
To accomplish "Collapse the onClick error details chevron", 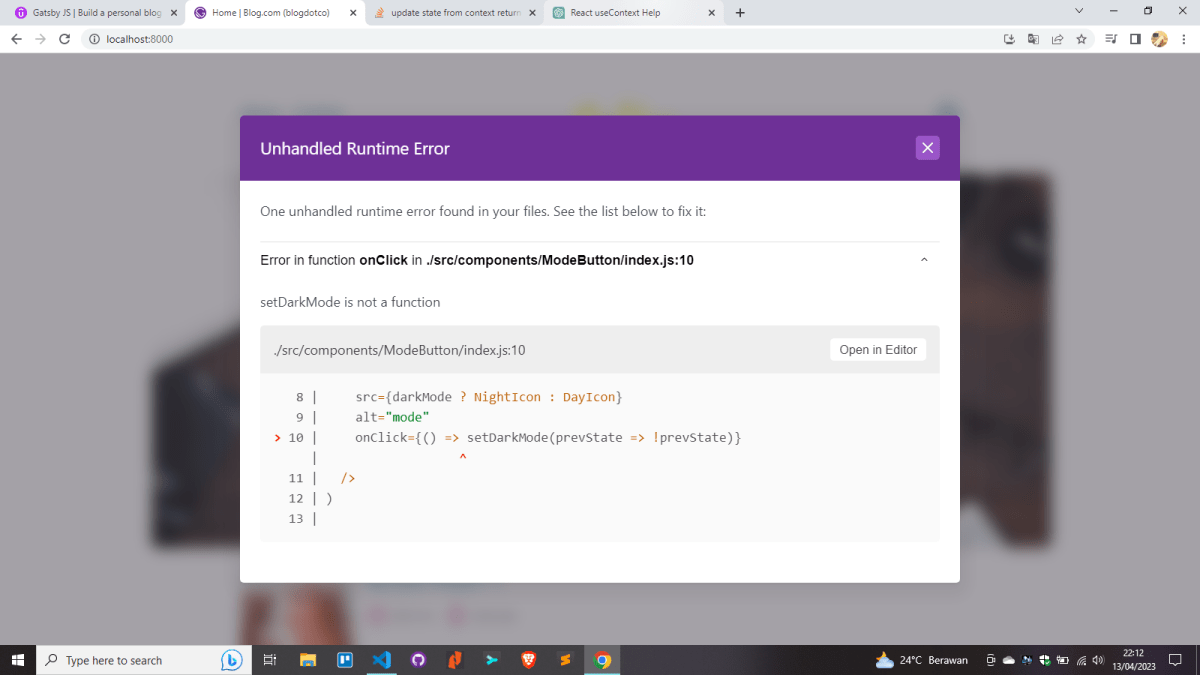I will point(924,260).
